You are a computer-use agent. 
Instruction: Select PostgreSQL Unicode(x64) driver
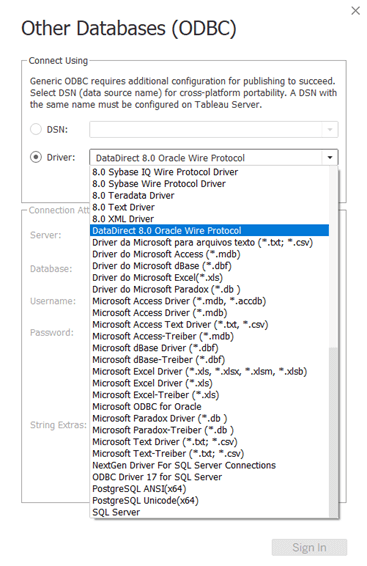[x=209, y=500]
